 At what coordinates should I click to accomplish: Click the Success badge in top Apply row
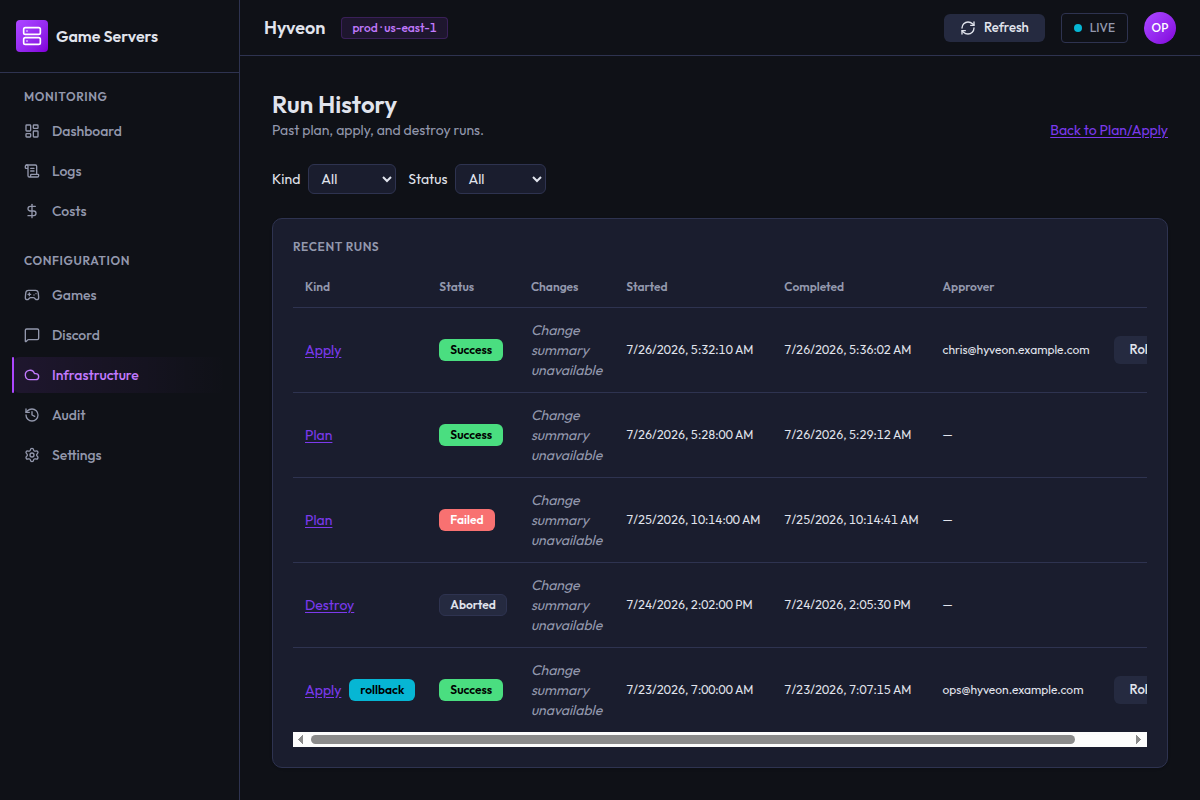471,350
